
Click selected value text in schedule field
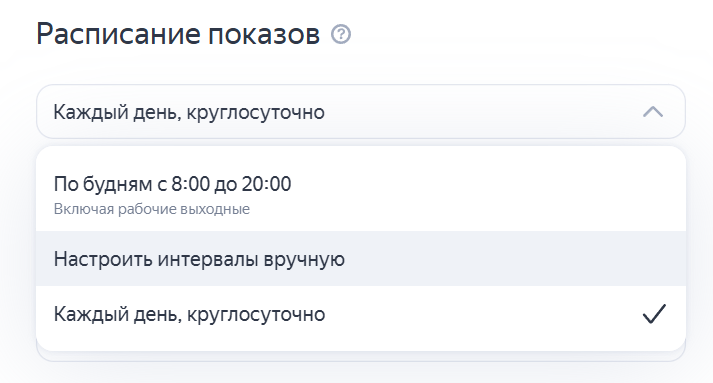(x=189, y=112)
